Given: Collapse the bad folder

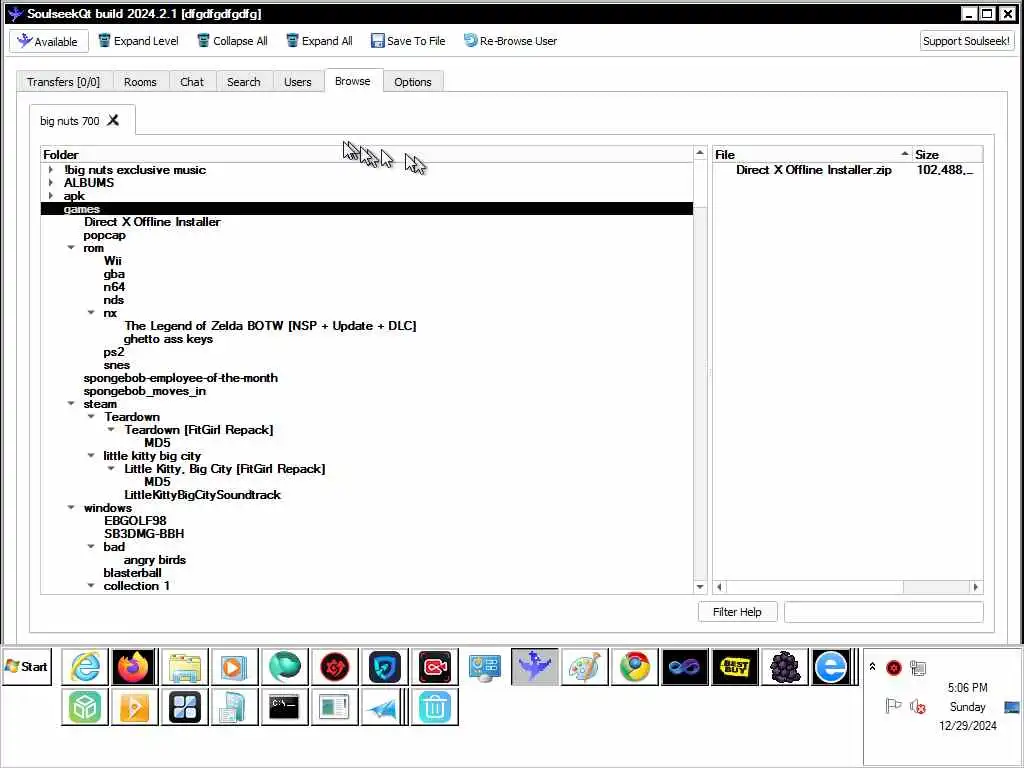Looking at the screenshot, I should click(x=91, y=547).
